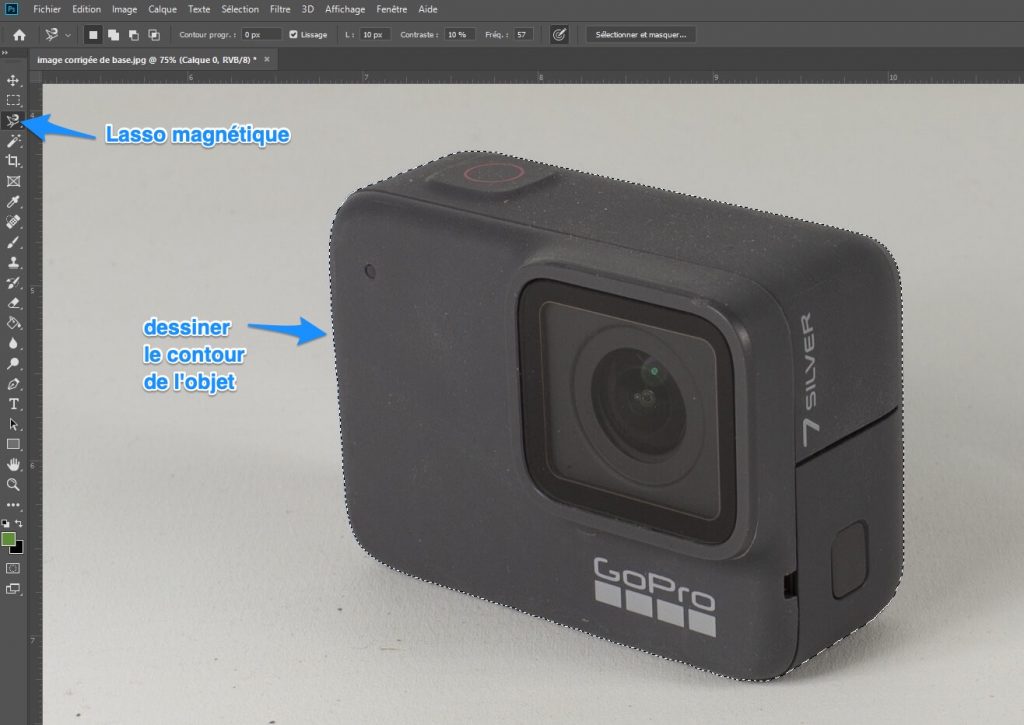Select the Crop tool
The width and height of the screenshot is (1024, 725).
click(x=13, y=161)
